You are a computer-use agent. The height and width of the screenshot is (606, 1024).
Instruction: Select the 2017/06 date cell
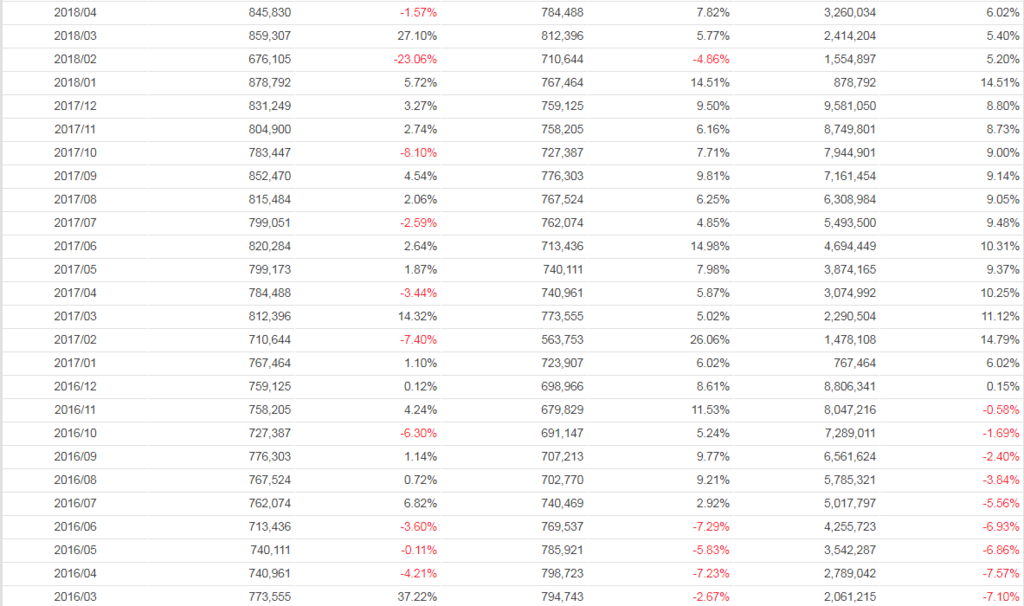(x=73, y=245)
